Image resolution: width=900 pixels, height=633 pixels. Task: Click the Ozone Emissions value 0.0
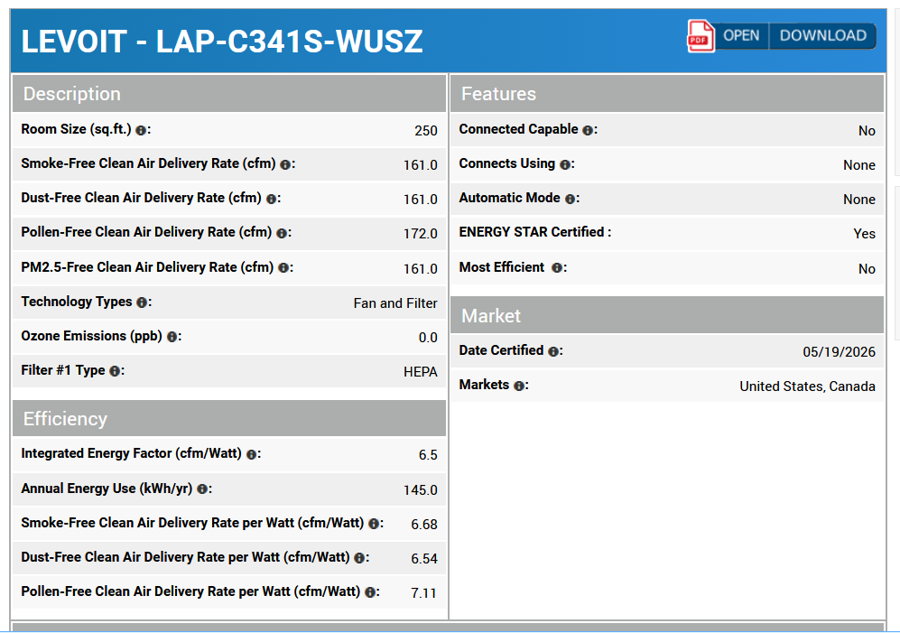pyautogui.click(x=428, y=337)
